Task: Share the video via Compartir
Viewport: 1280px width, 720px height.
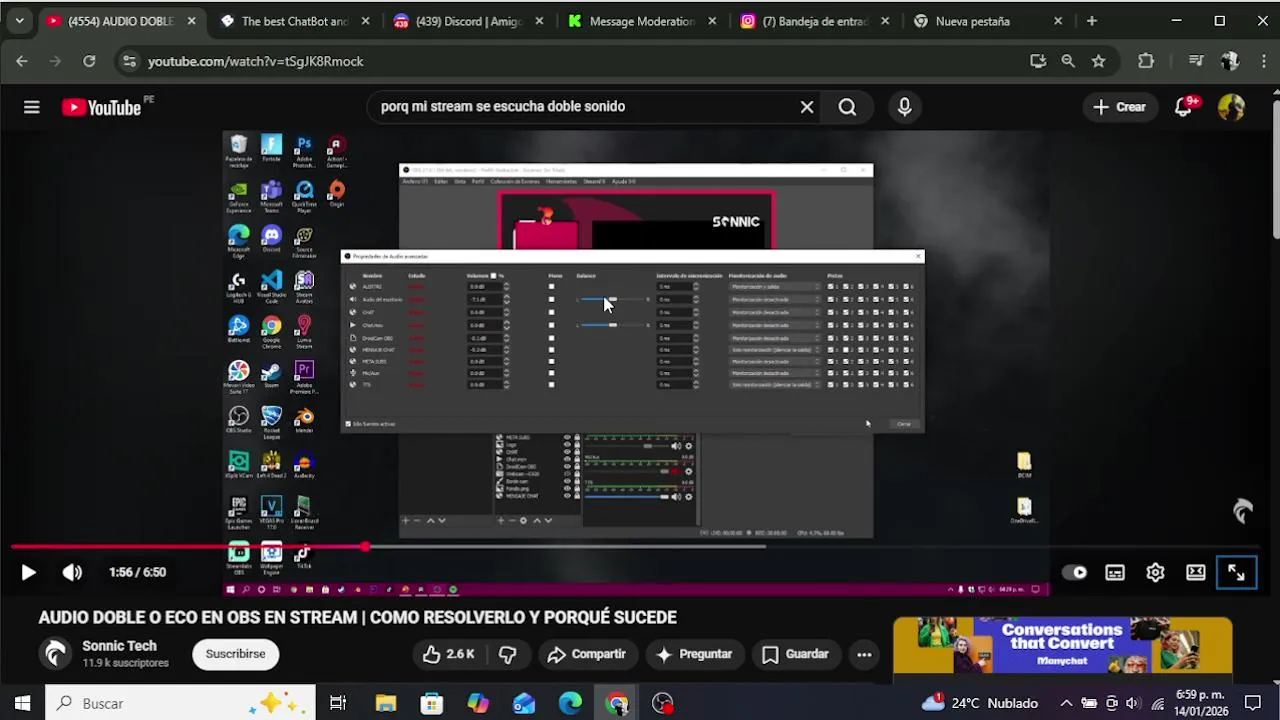Action: click(587, 654)
